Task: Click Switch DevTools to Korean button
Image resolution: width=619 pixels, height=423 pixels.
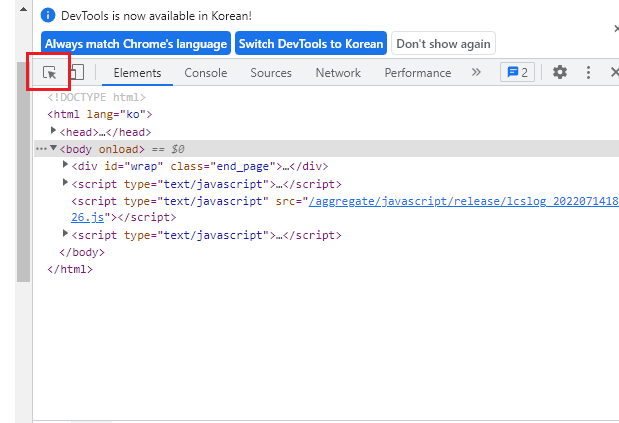Action: [311, 43]
